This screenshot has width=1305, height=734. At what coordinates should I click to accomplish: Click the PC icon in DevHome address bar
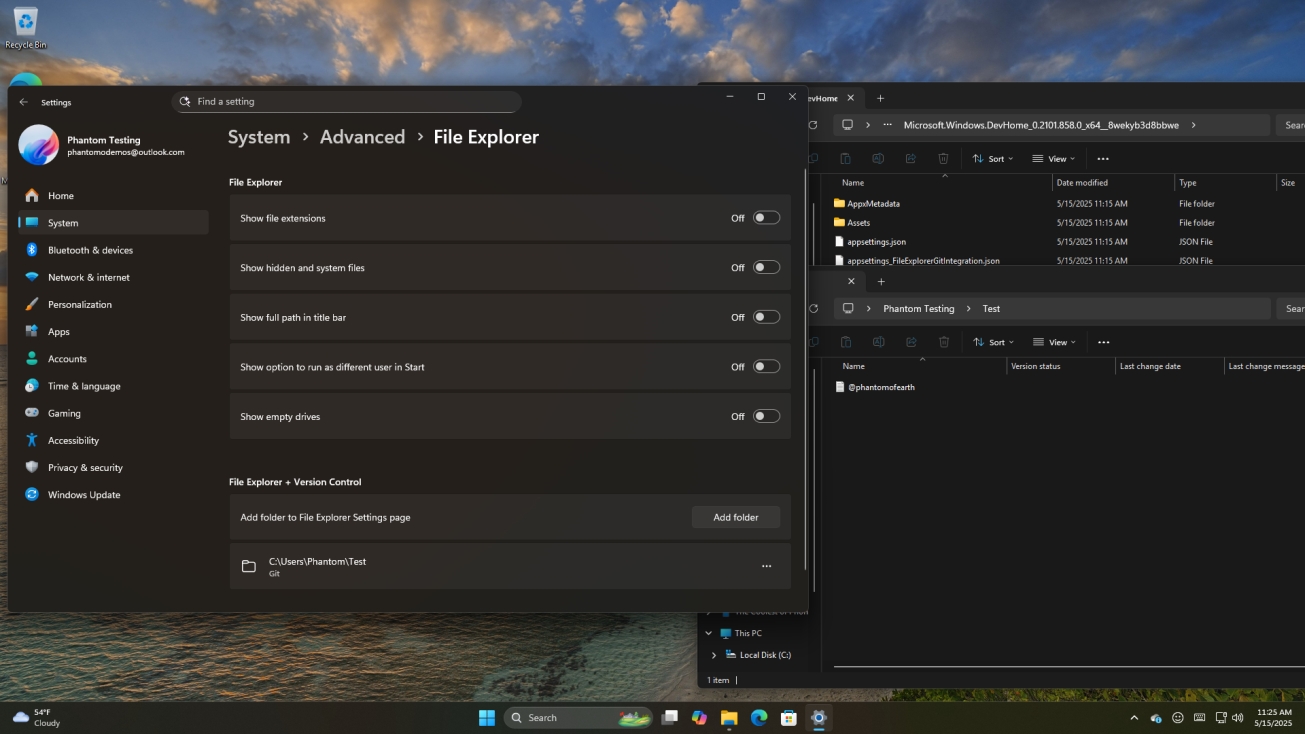point(848,125)
